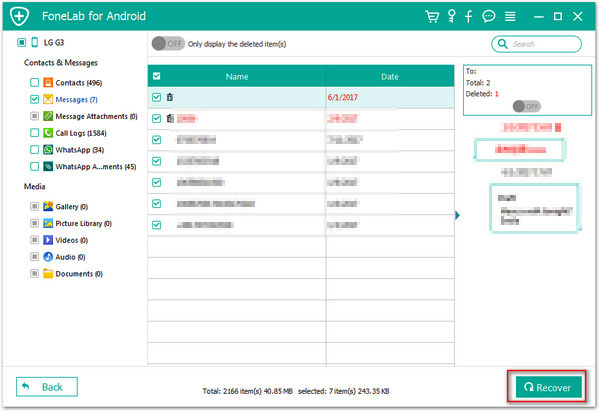Select the WhatsApp (34) category
The width and height of the screenshot is (600, 412).
(80, 150)
